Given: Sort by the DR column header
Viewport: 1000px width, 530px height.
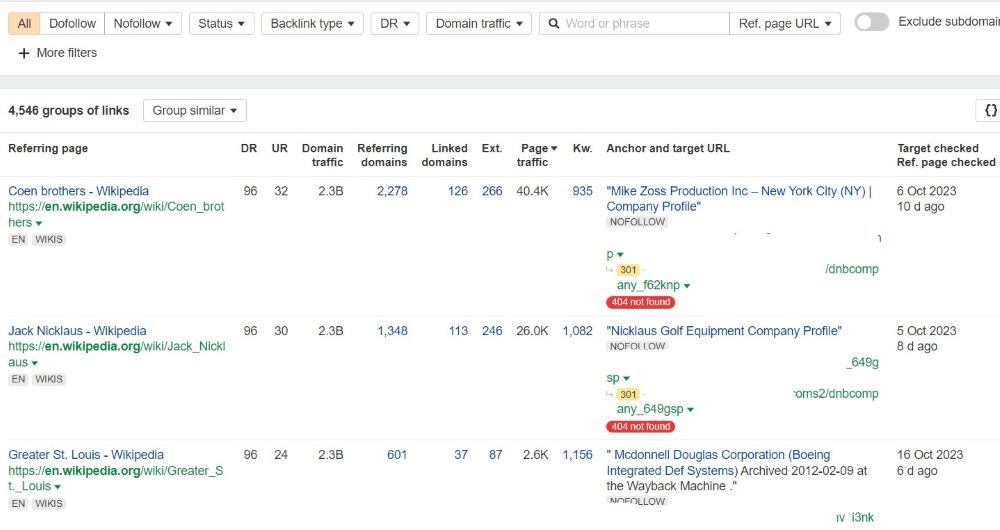Looking at the screenshot, I should tap(249, 148).
